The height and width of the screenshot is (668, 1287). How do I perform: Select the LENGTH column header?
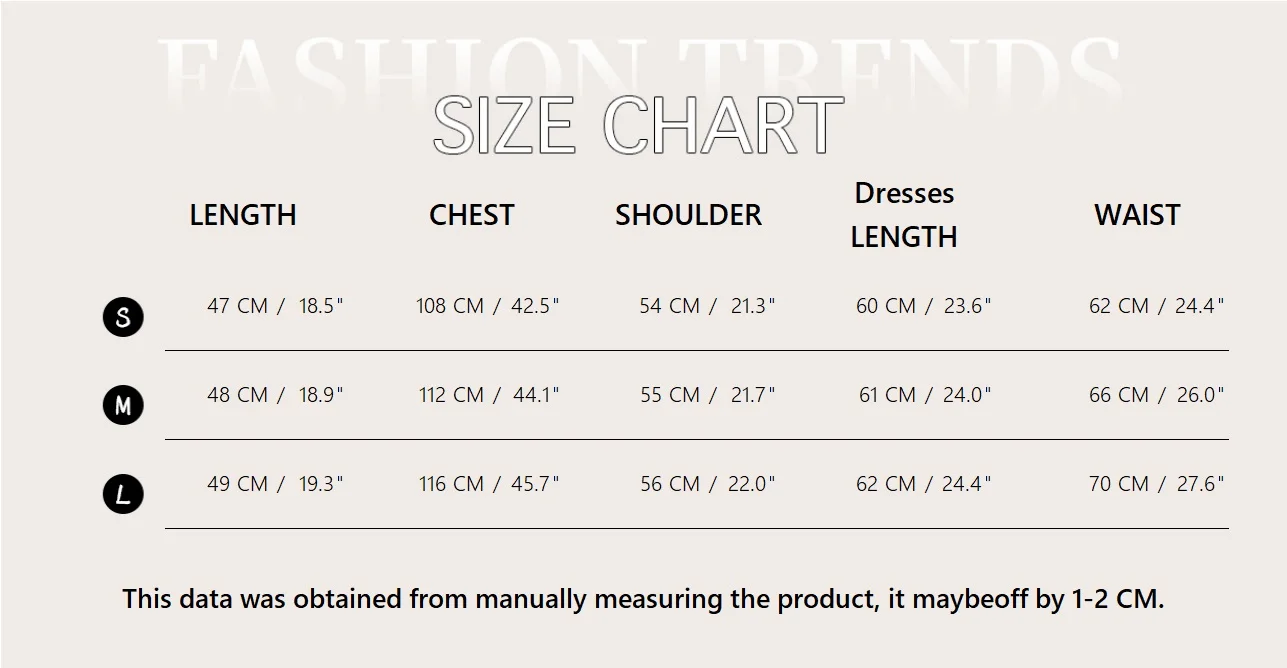pos(243,215)
